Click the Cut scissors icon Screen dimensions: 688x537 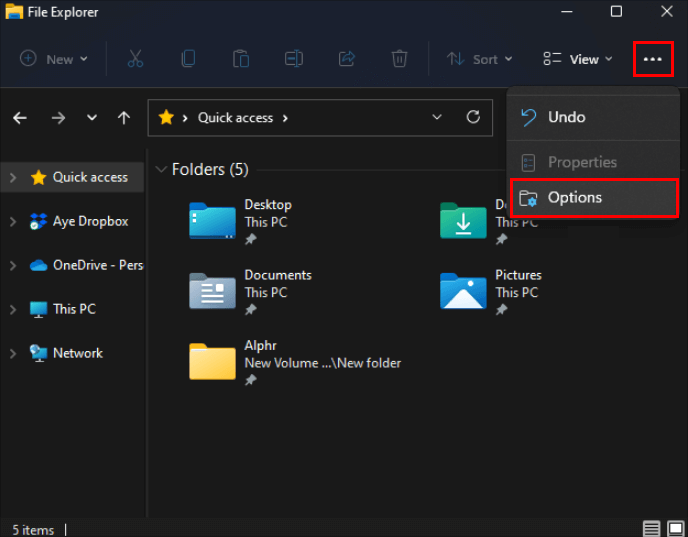click(136, 59)
